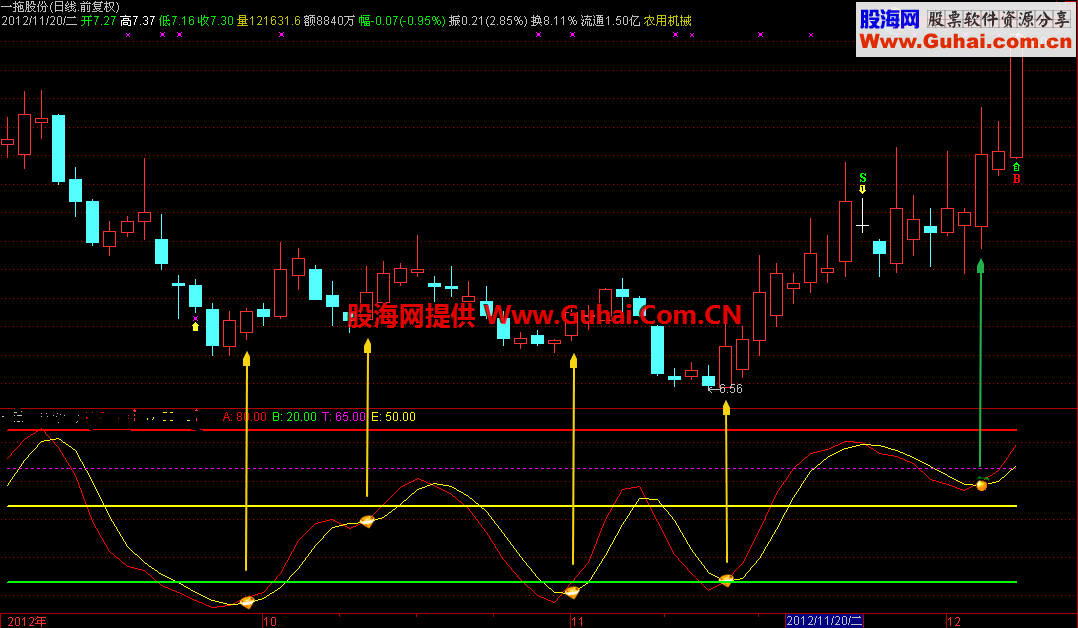1078x628 pixels.
Task: Click the volume value 量121631.6
Action: [x=269, y=21]
